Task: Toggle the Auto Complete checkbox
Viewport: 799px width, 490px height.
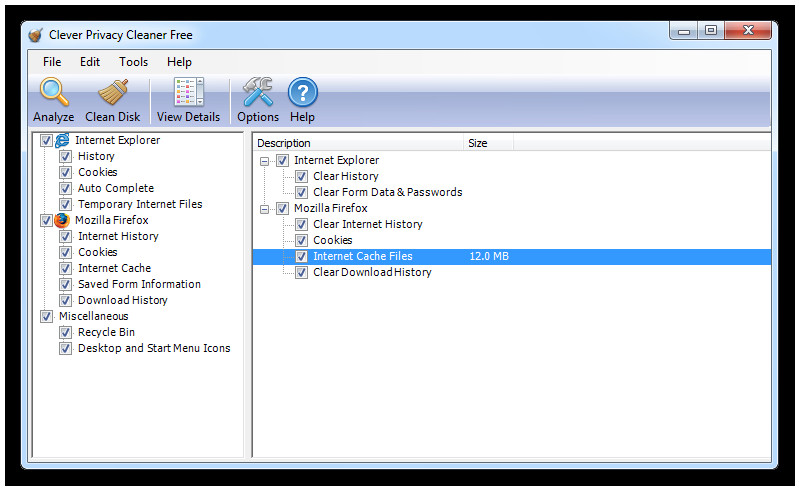Action: [65, 188]
